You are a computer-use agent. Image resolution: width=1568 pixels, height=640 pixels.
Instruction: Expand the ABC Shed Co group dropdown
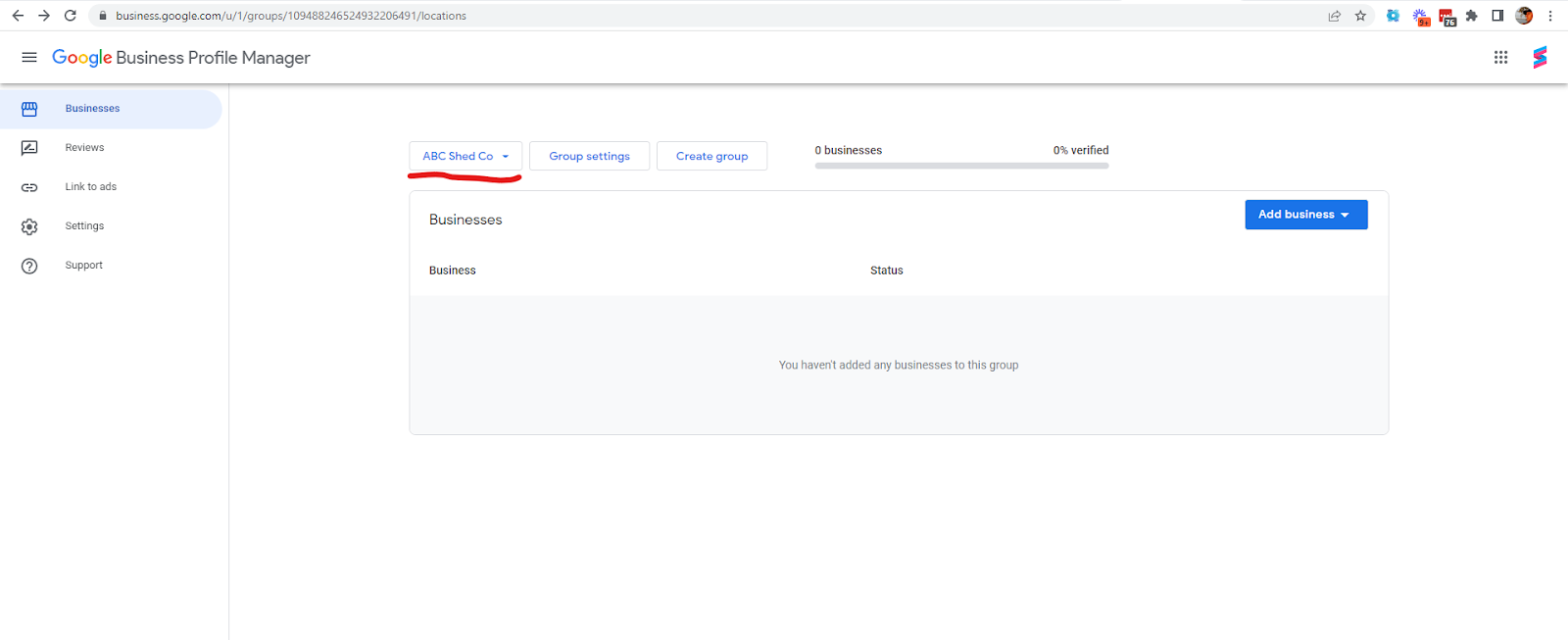pos(465,156)
